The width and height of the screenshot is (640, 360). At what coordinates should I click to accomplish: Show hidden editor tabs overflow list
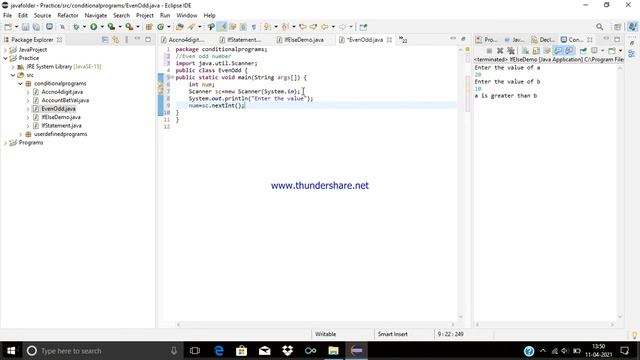coord(403,40)
